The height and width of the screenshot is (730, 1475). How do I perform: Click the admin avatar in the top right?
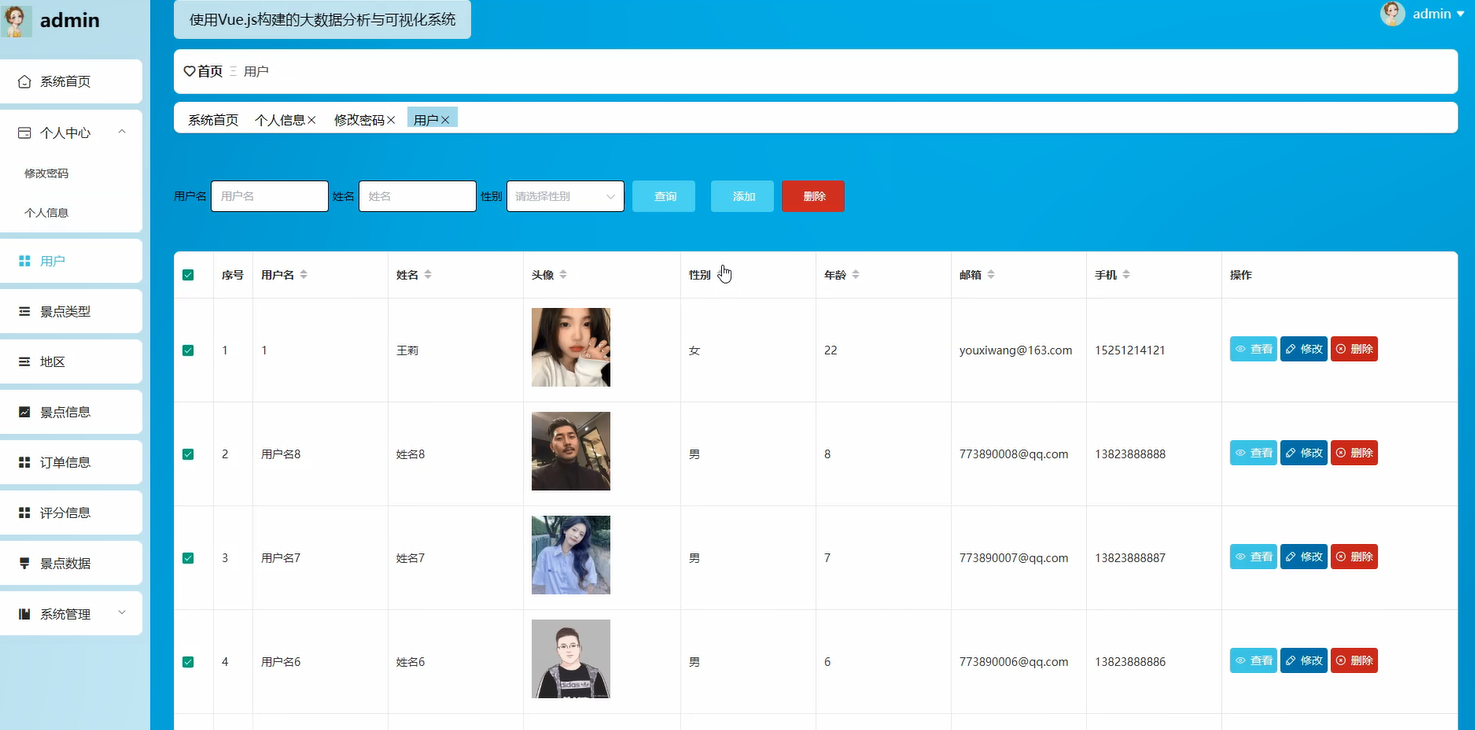(1393, 14)
